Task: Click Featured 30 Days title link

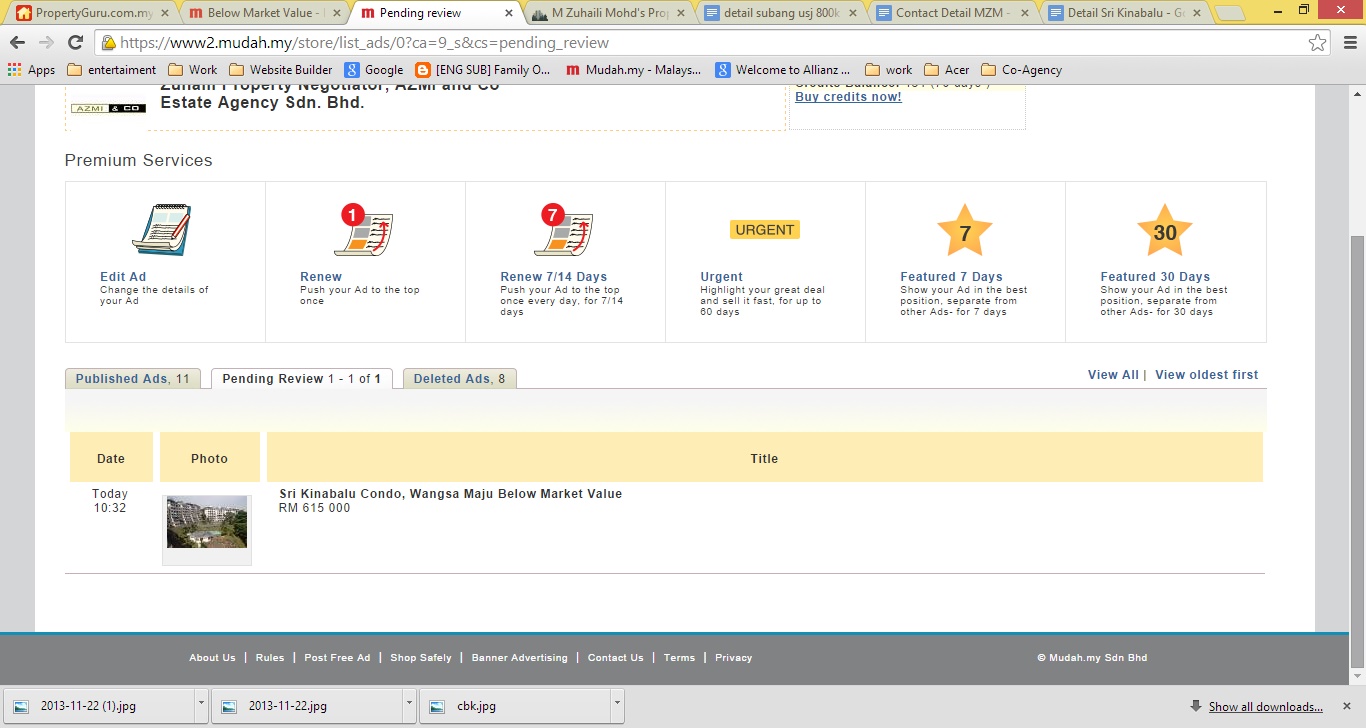Action: tap(1155, 277)
